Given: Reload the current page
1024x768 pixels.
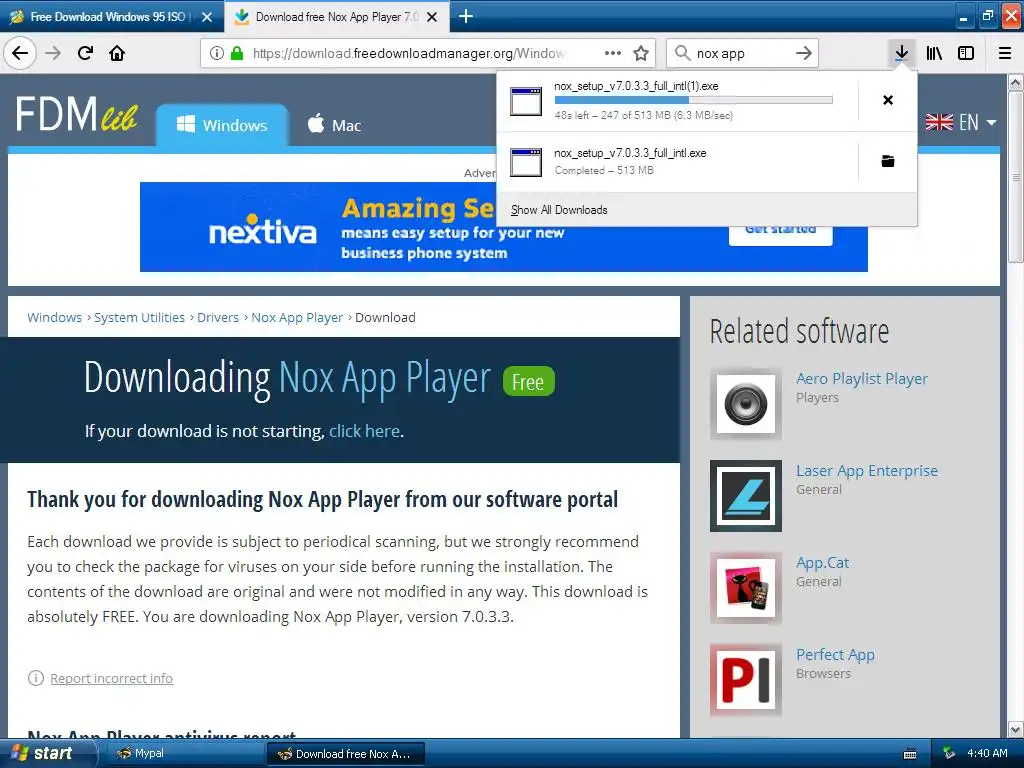Looking at the screenshot, I should [85, 53].
